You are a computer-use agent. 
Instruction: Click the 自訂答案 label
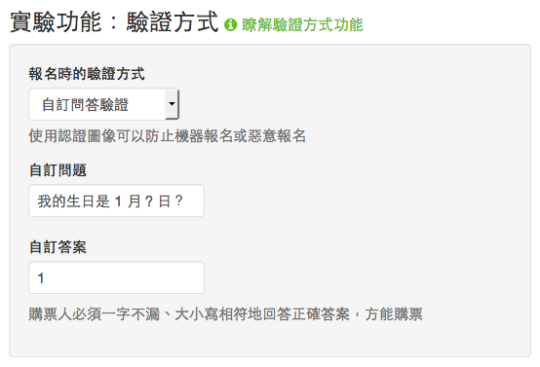[58, 247]
